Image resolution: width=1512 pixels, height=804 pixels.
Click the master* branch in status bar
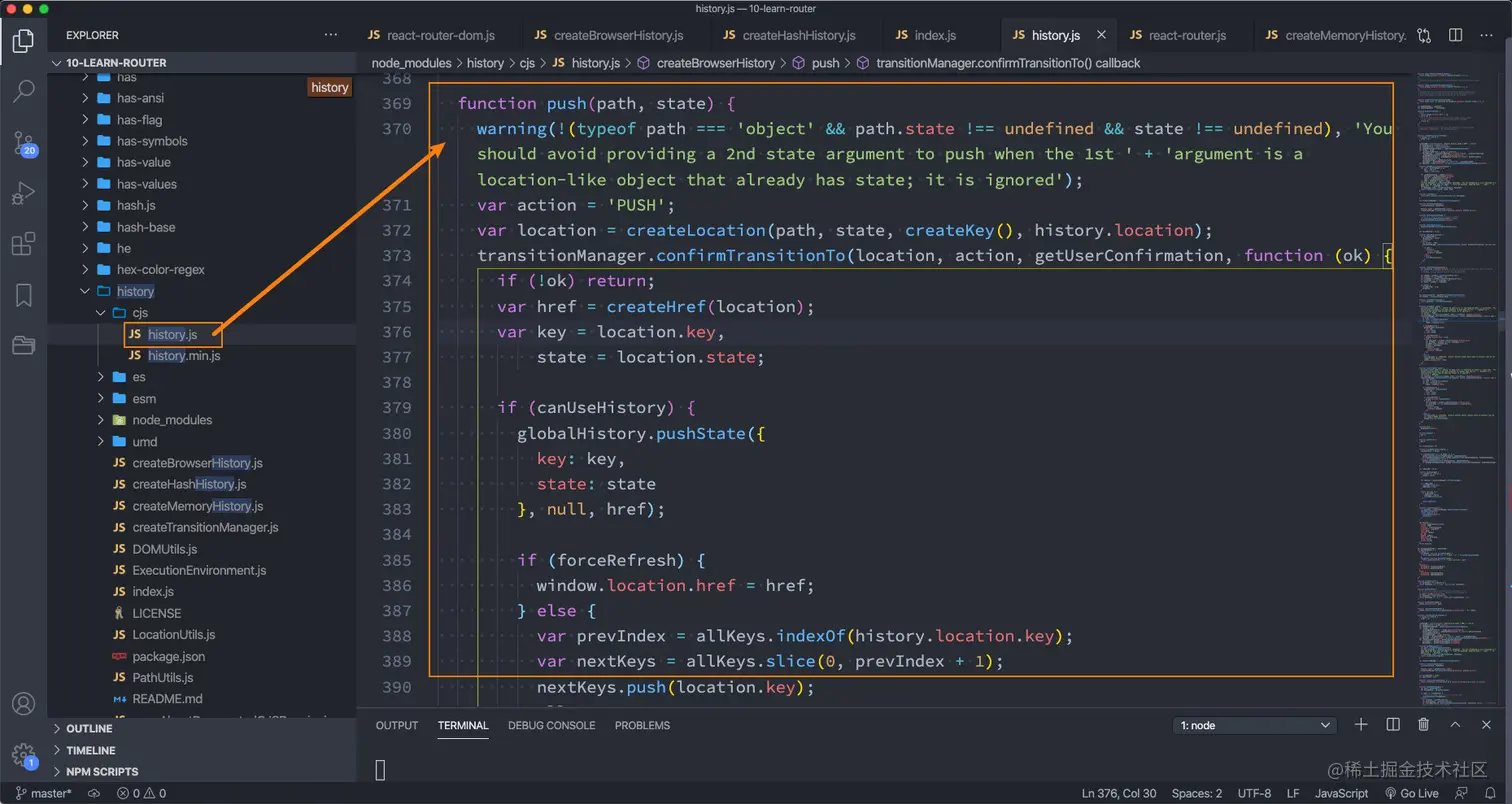tap(43, 793)
